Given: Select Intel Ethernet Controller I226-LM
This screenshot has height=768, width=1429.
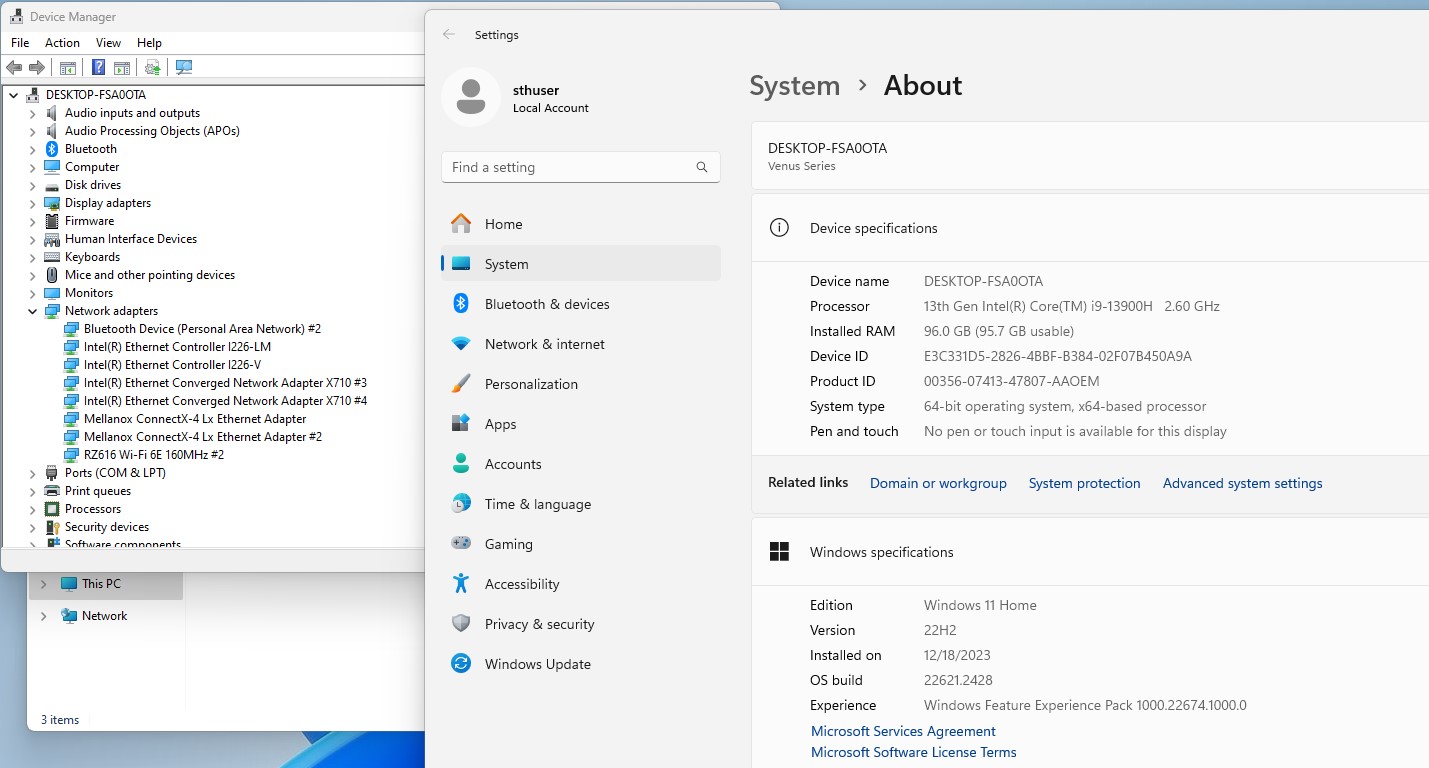Looking at the screenshot, I should click(x=177, y=347).
